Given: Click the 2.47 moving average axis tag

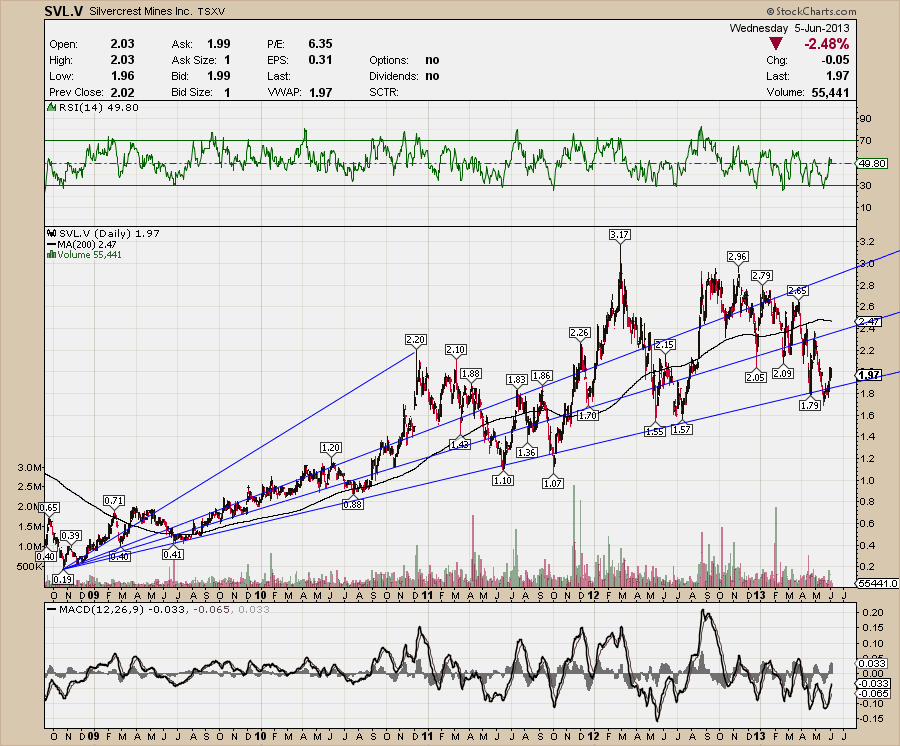Looking at the screenshot, I should [x=868, y=321].
